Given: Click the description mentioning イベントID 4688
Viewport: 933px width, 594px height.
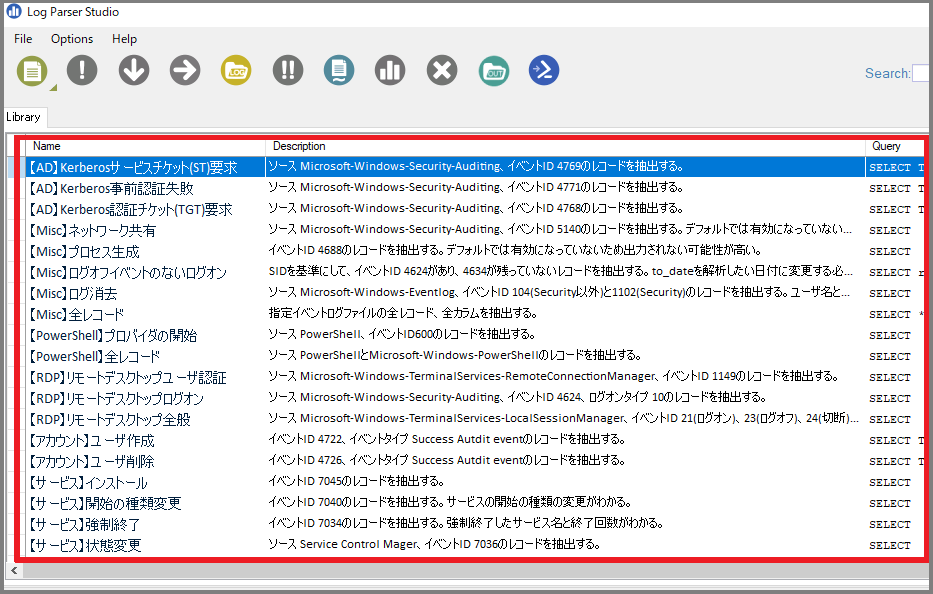Looking at the screenshot, I should (515, 250).
